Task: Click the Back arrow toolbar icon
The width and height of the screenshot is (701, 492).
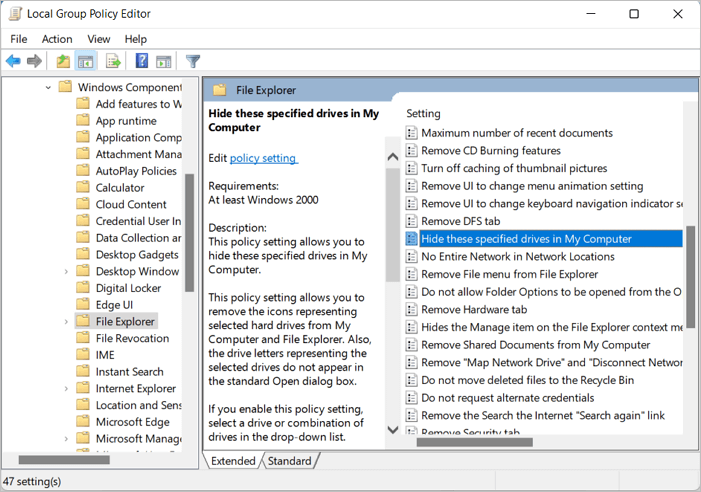Action: pos(13,62)
